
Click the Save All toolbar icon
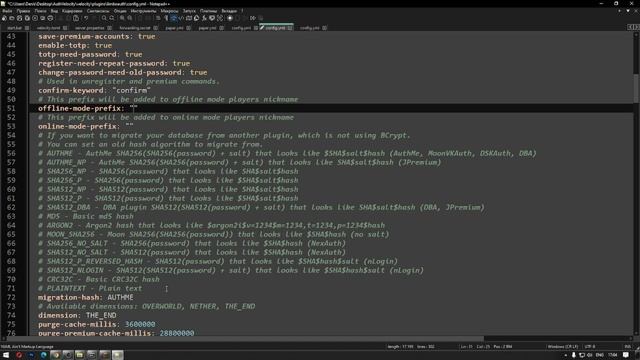click(27, 18)
